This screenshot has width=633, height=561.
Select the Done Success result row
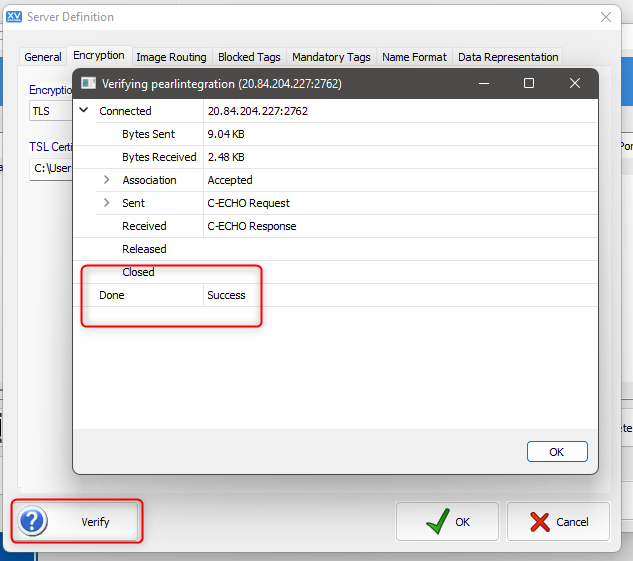point(335,295)
